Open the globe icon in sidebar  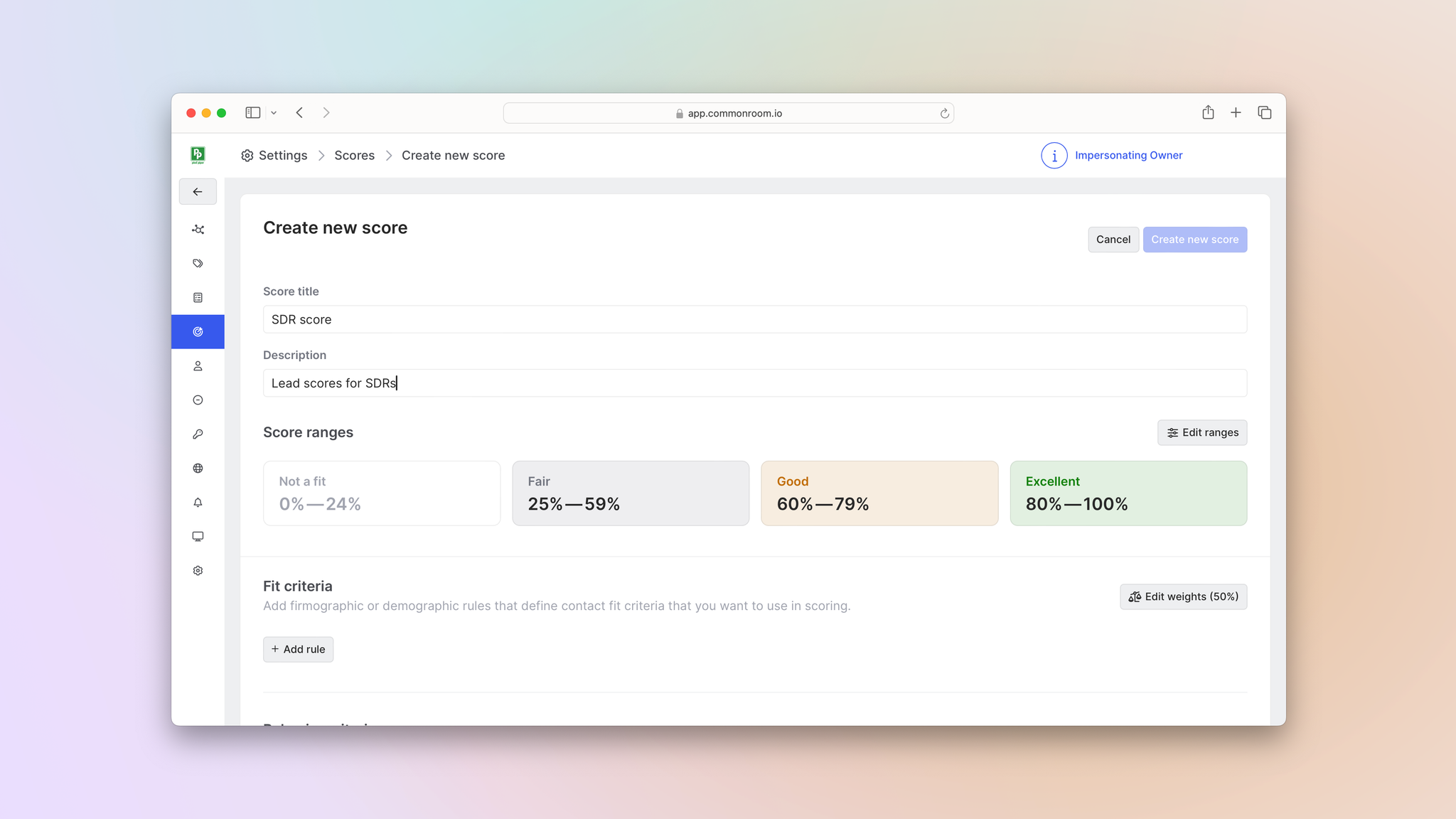[198, 469]
